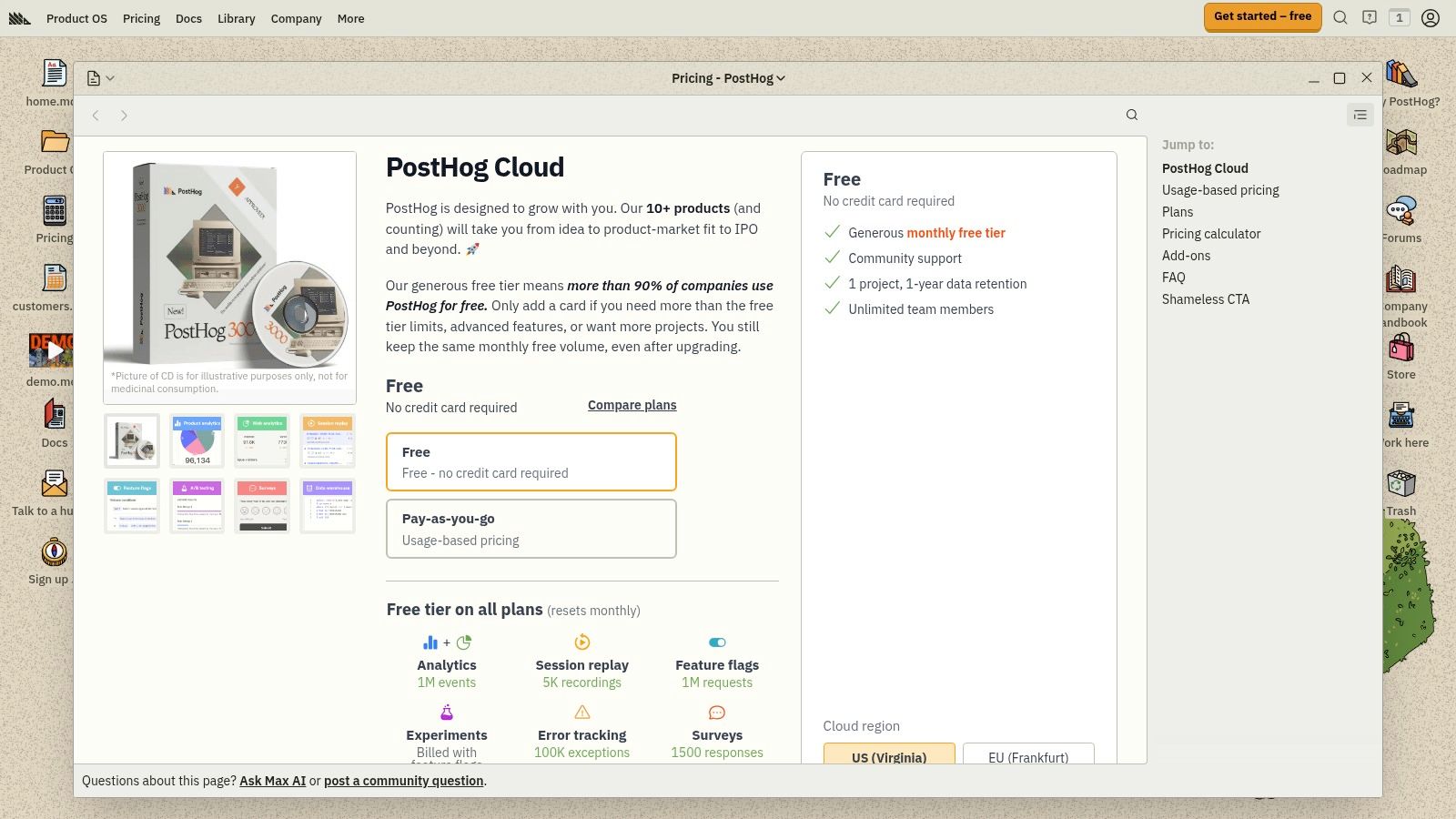Open the Roadmap desktop icon
The height and width of the screenshot is (819, 1456).
1400,151
